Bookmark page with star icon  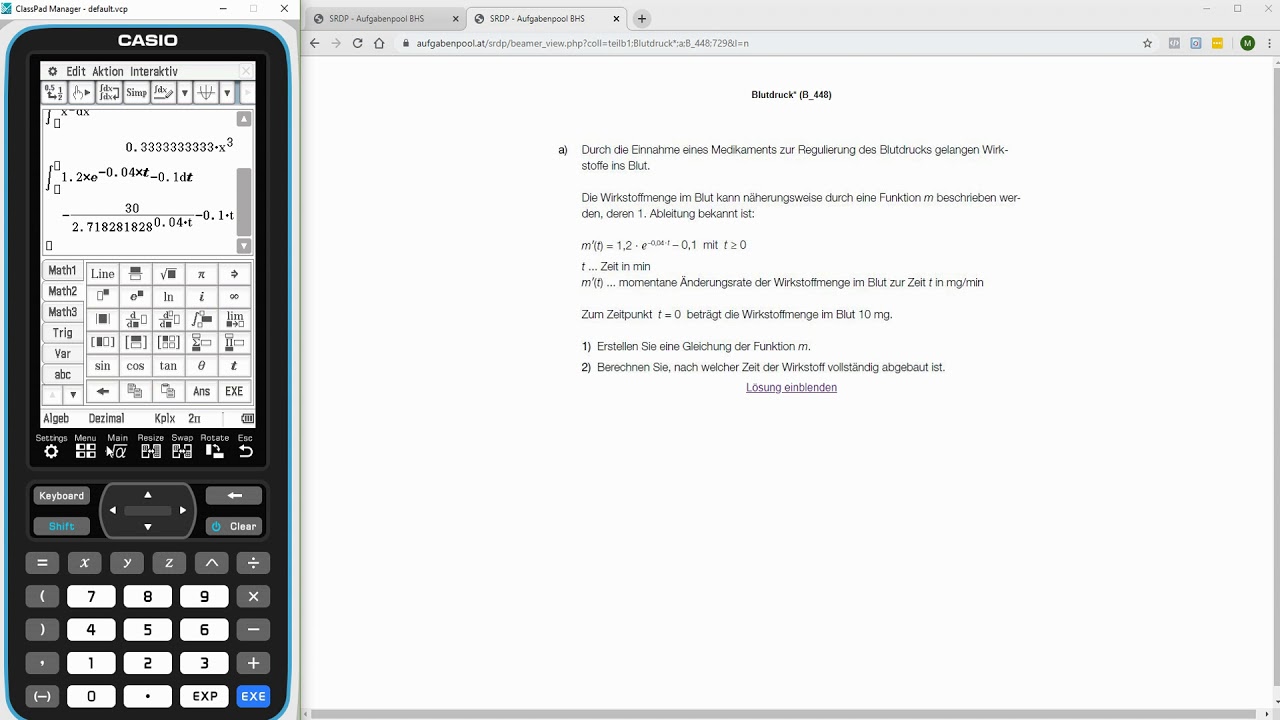[1148, 43]
